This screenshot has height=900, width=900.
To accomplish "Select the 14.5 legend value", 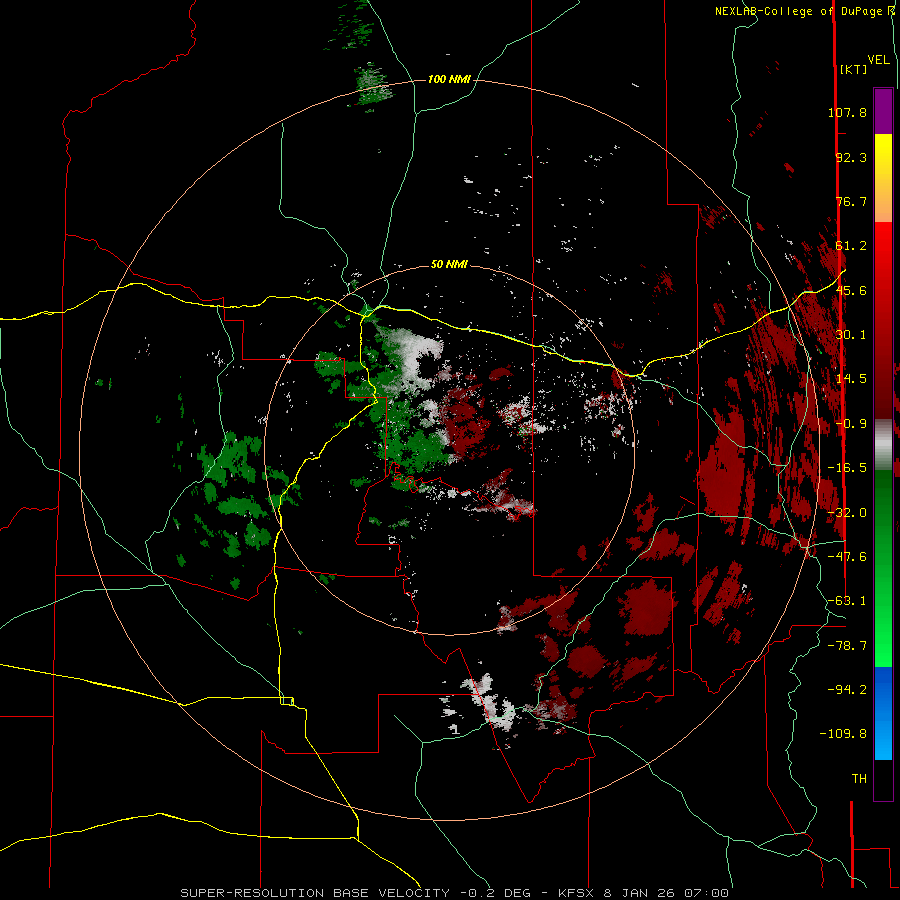I will click(x=851, y=379).
